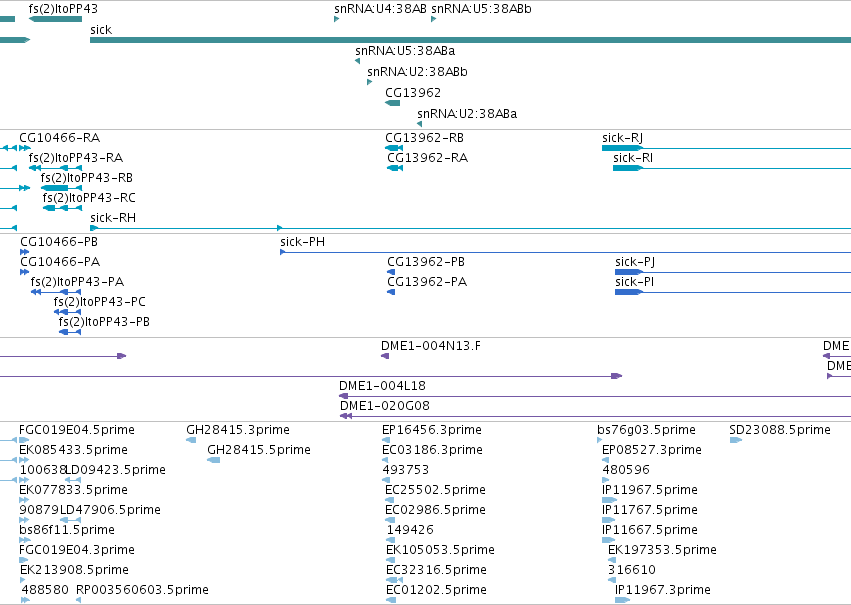The width and height of the screenshot is (851, 605).
Task: Click EST IP11767.5prime
Action: point(650,511)
